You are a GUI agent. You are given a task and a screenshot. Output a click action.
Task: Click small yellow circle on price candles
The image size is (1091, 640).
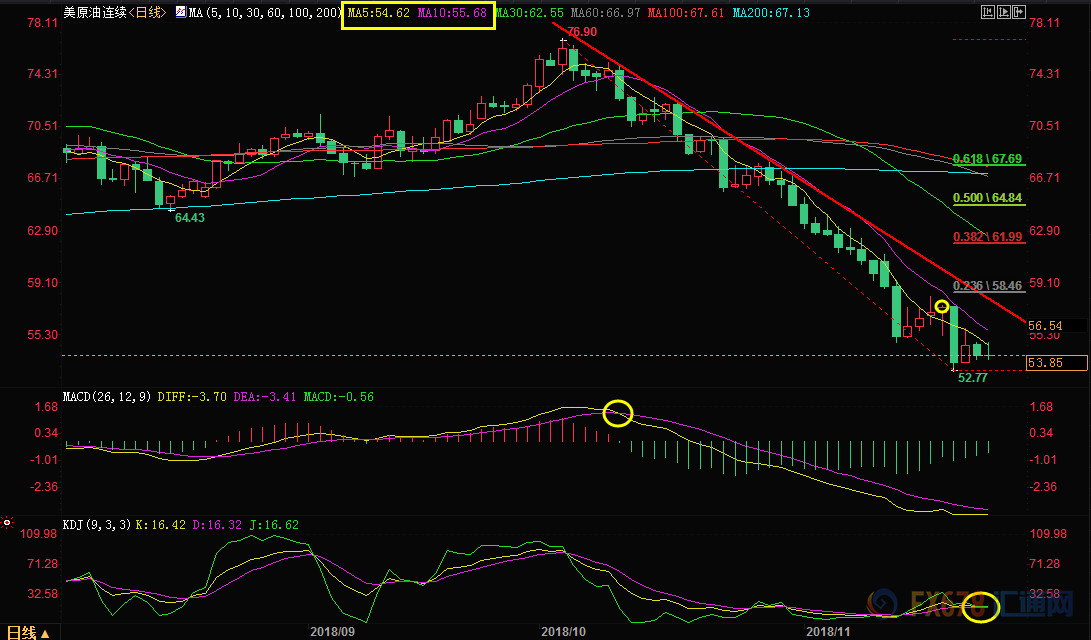click(941, 306)
